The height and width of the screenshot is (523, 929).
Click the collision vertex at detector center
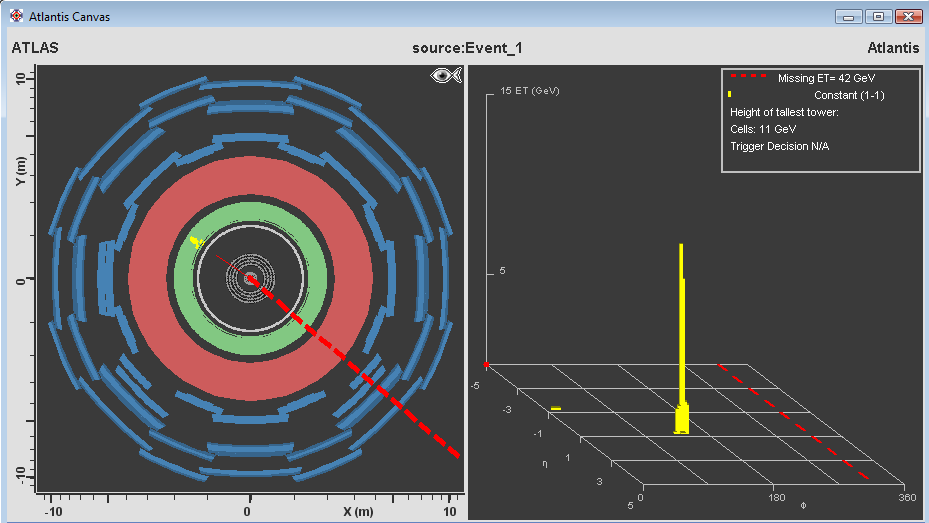(x=250, y=278)
